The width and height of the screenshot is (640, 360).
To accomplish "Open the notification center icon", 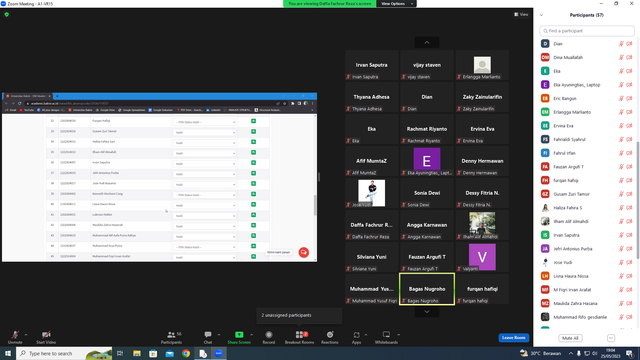I will (630, 353).
